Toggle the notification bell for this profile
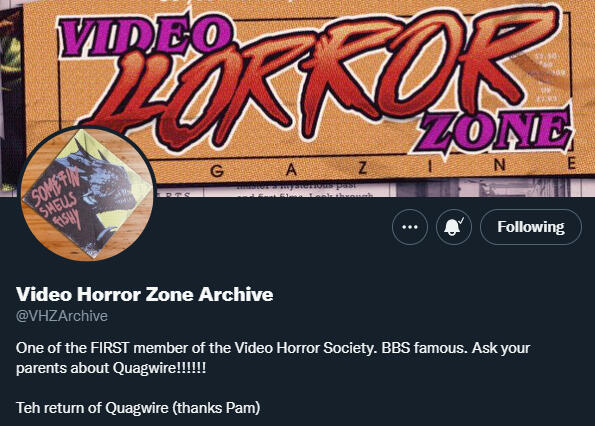 click(453, 227)
